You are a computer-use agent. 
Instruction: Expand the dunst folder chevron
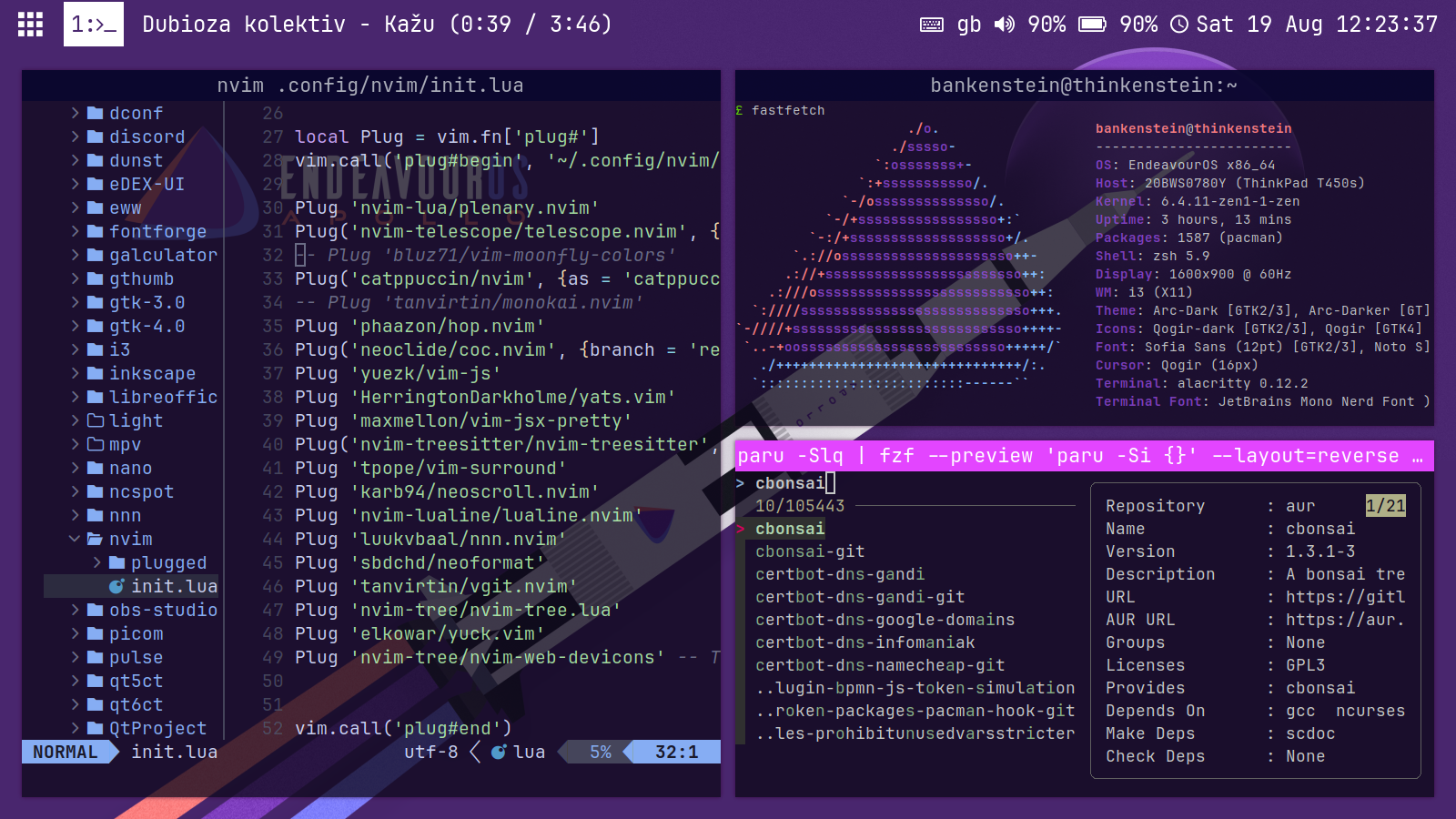pos(75,160)
